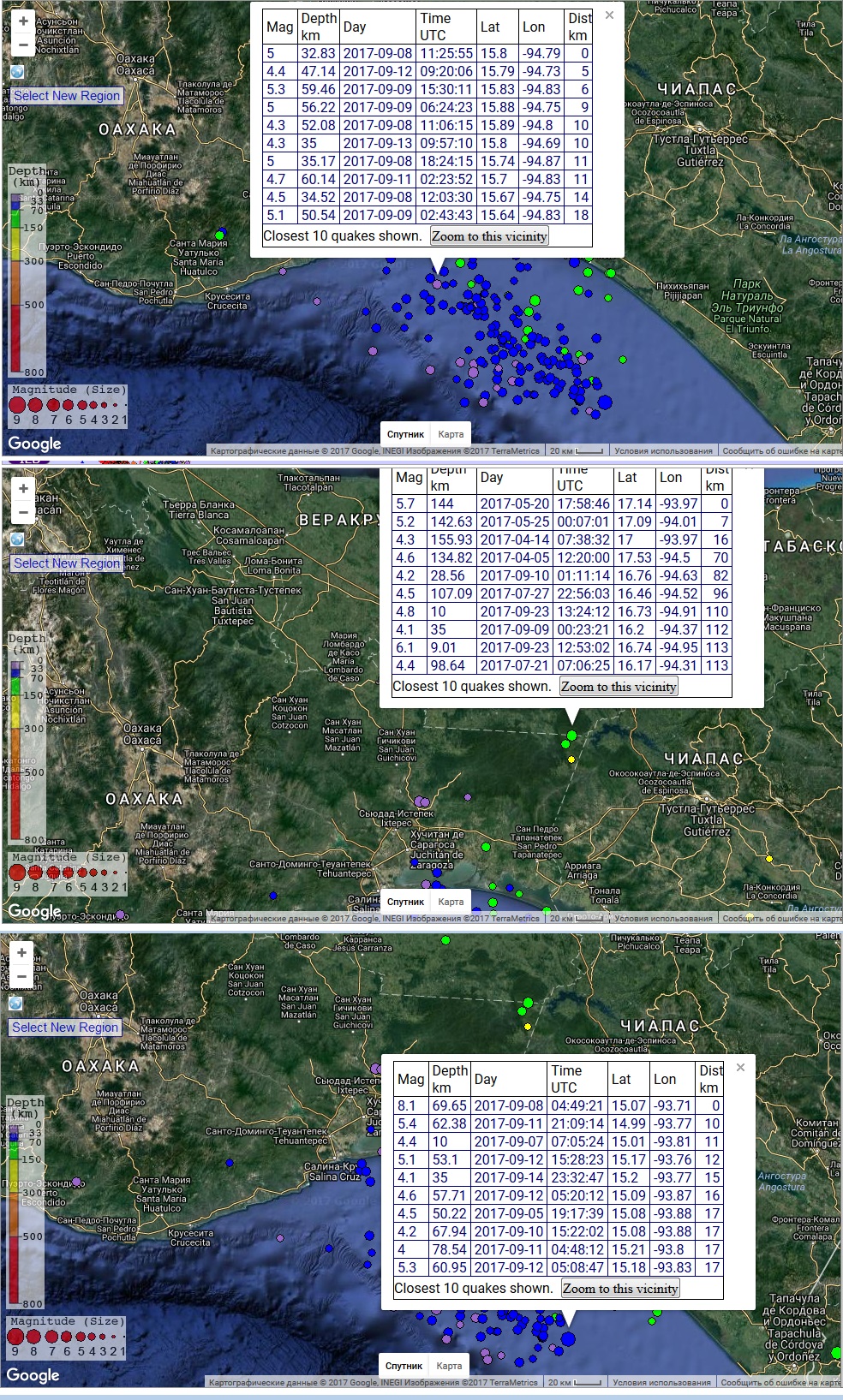Switch the bottom map to Спутник view
The height and width of the screenshot is (1400, 843).
click(404, 1366)
